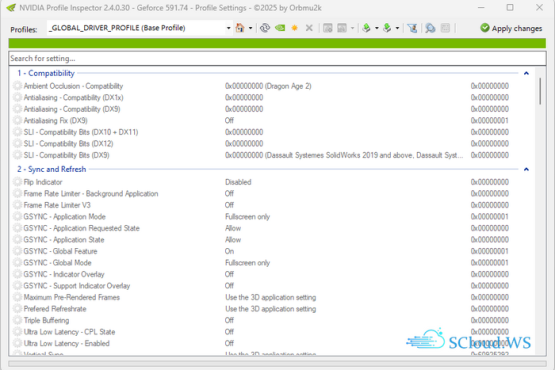Viewport: 555px width, 370px height.
Task: Select SLI - Compatibility Bits (DX9) setting name
Action: (x=67, y=155)
